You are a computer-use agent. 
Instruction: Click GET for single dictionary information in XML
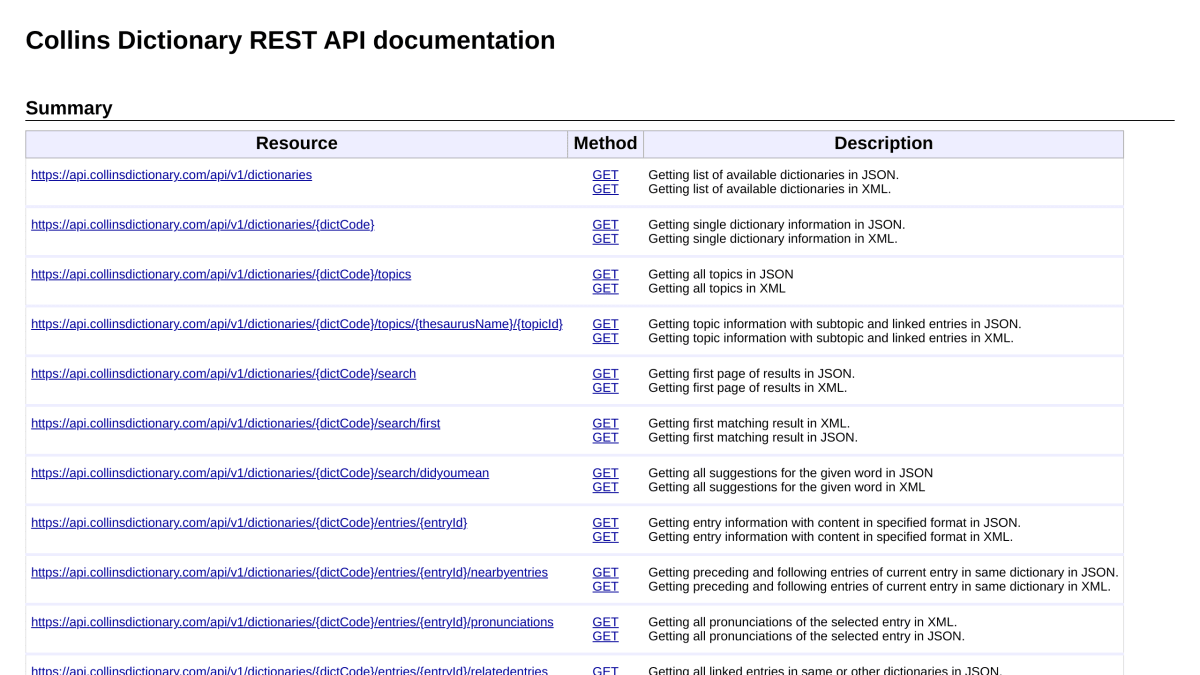[x=605, y=239]
